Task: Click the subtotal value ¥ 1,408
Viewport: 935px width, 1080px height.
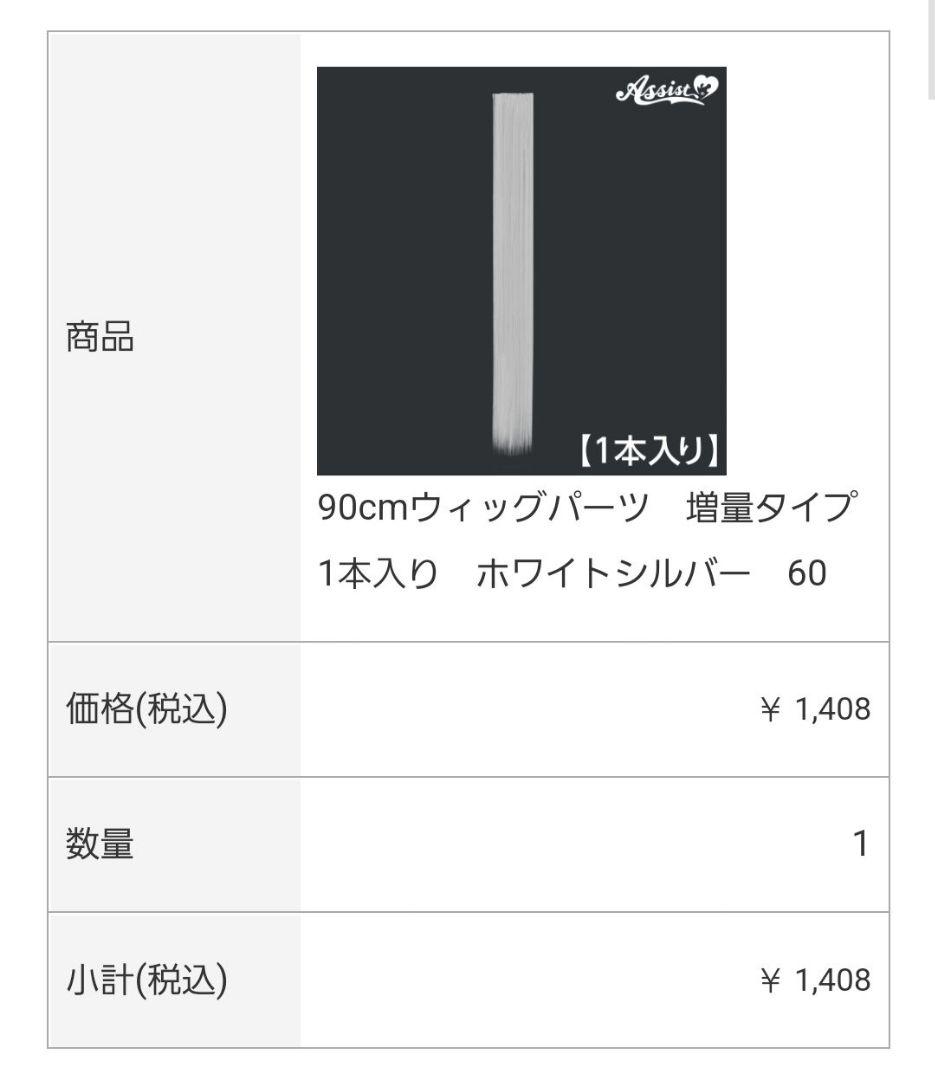Action: pos(815,979)
